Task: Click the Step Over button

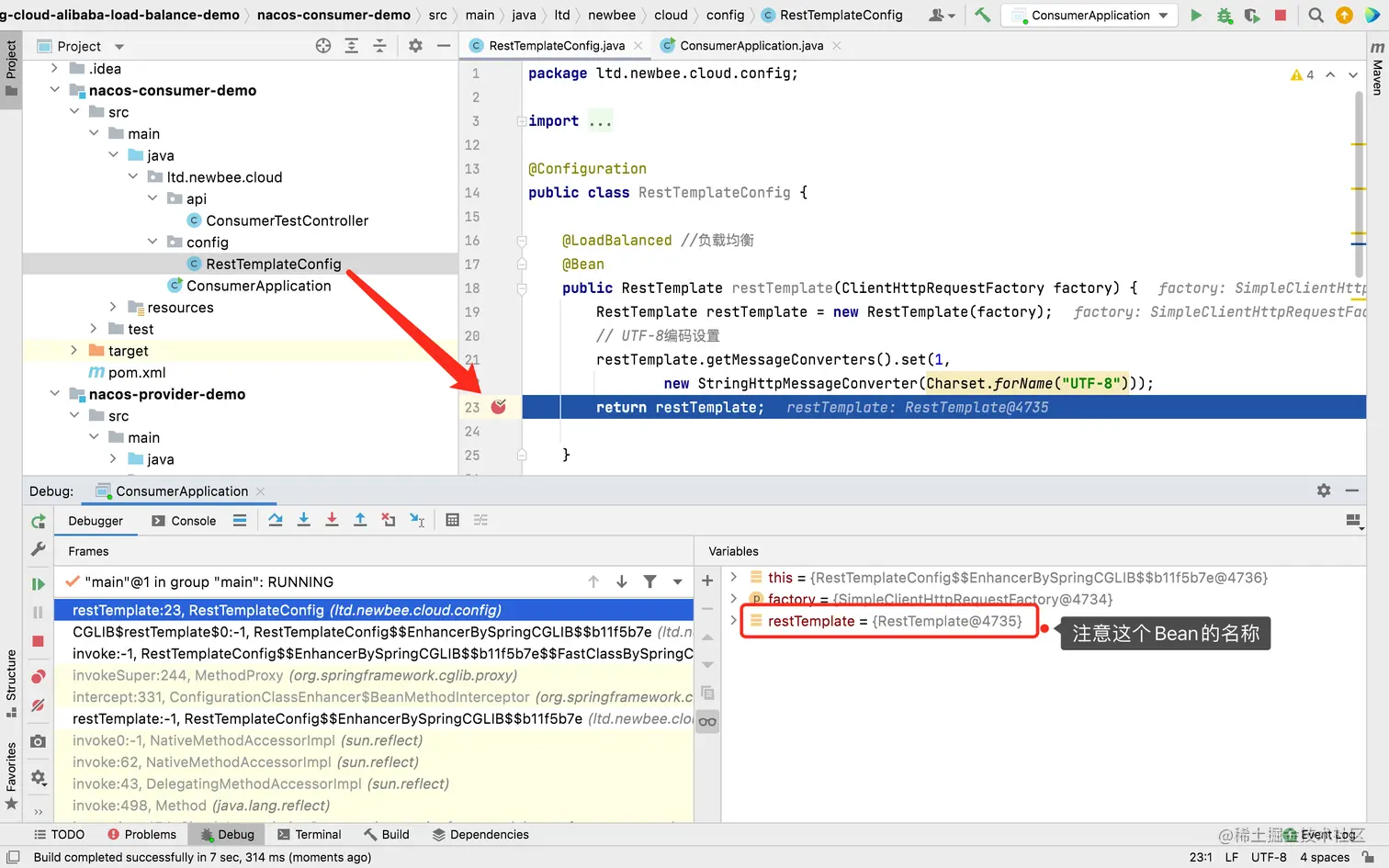Action: [276, 520]
